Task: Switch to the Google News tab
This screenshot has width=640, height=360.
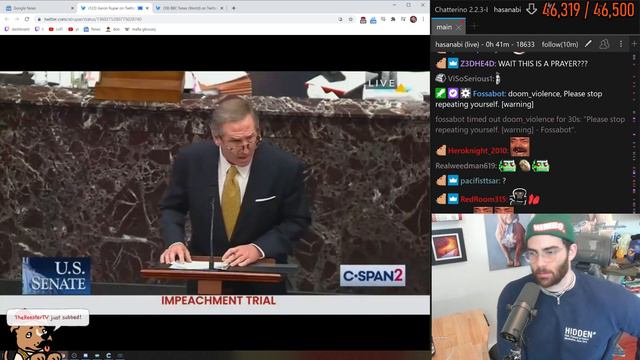Action: click(x=39, y=8)
